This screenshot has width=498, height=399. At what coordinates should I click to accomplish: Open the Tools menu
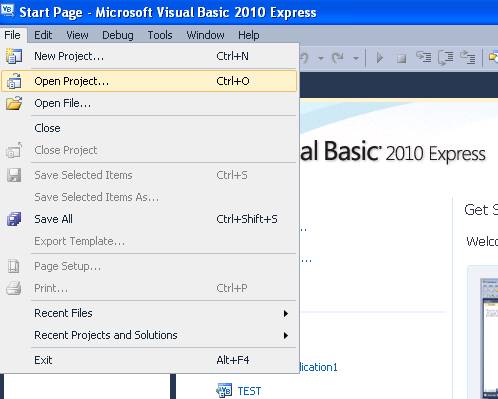(160, 35)
